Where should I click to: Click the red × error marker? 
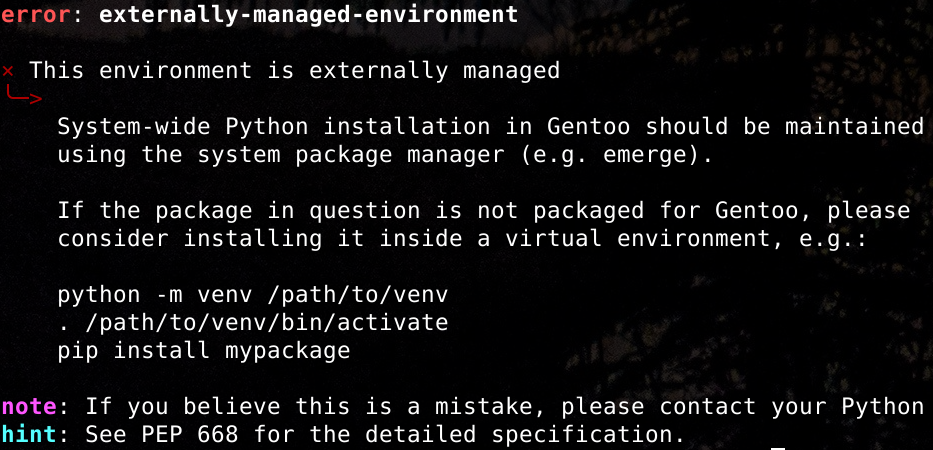point(8,71)
